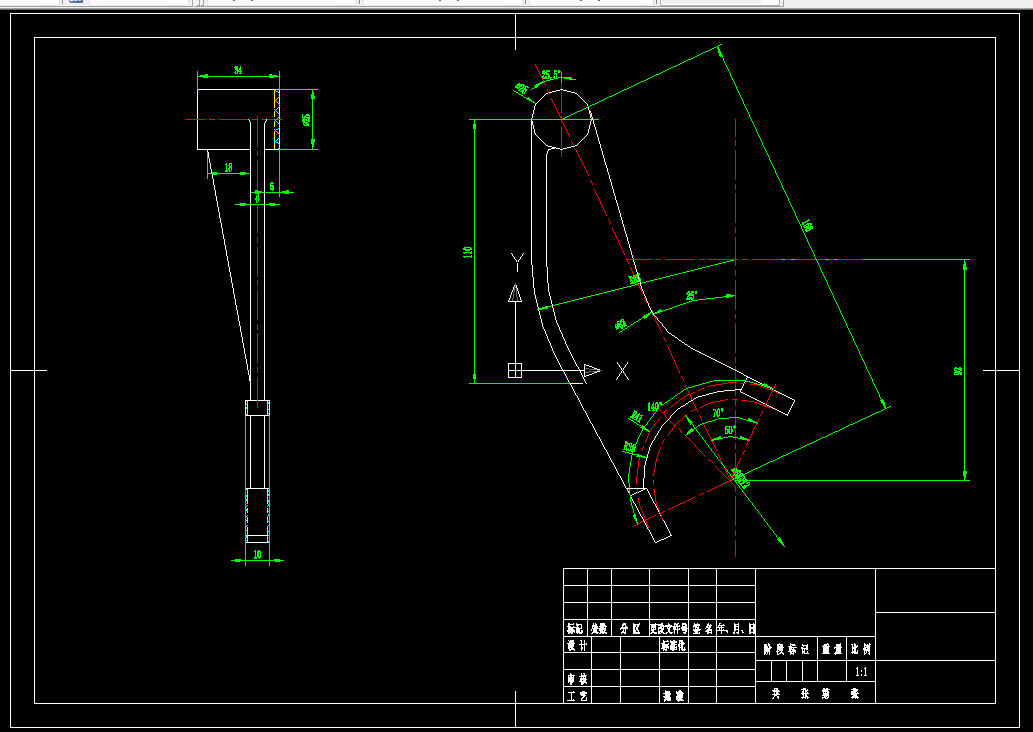Image resolution: width=1033 pixels, height=732 pixels.
Task: Select the ø25 diameter text in side view
Action: click(x=306, y=120)
